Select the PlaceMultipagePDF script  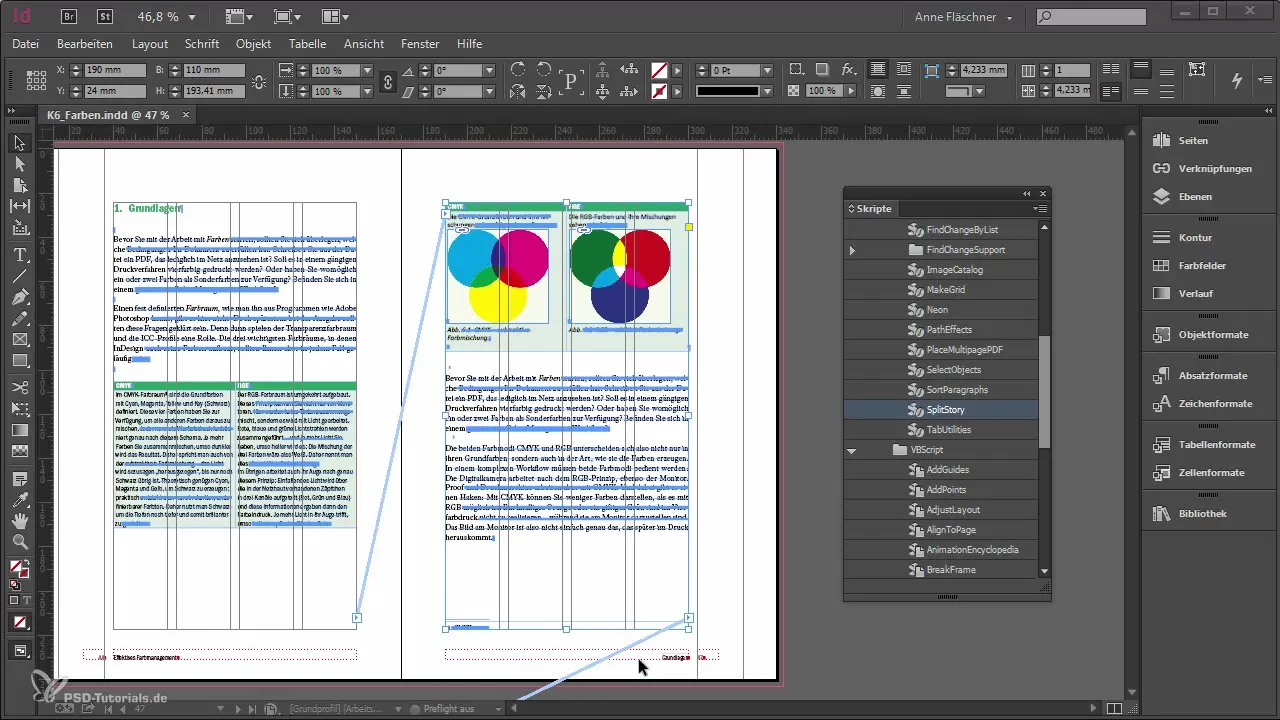click(965, 350)
